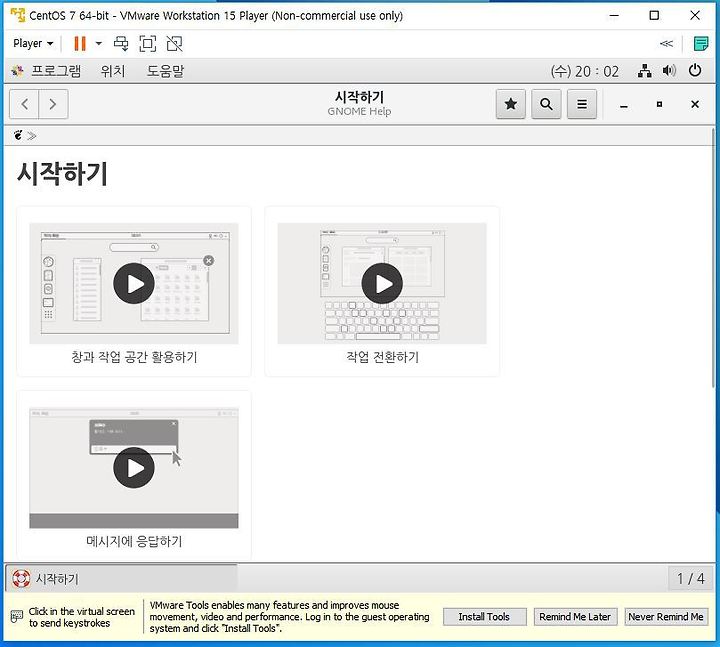
Task: Collapse the VMware toolbar with double chevron
Action: [x=666, y=44]
